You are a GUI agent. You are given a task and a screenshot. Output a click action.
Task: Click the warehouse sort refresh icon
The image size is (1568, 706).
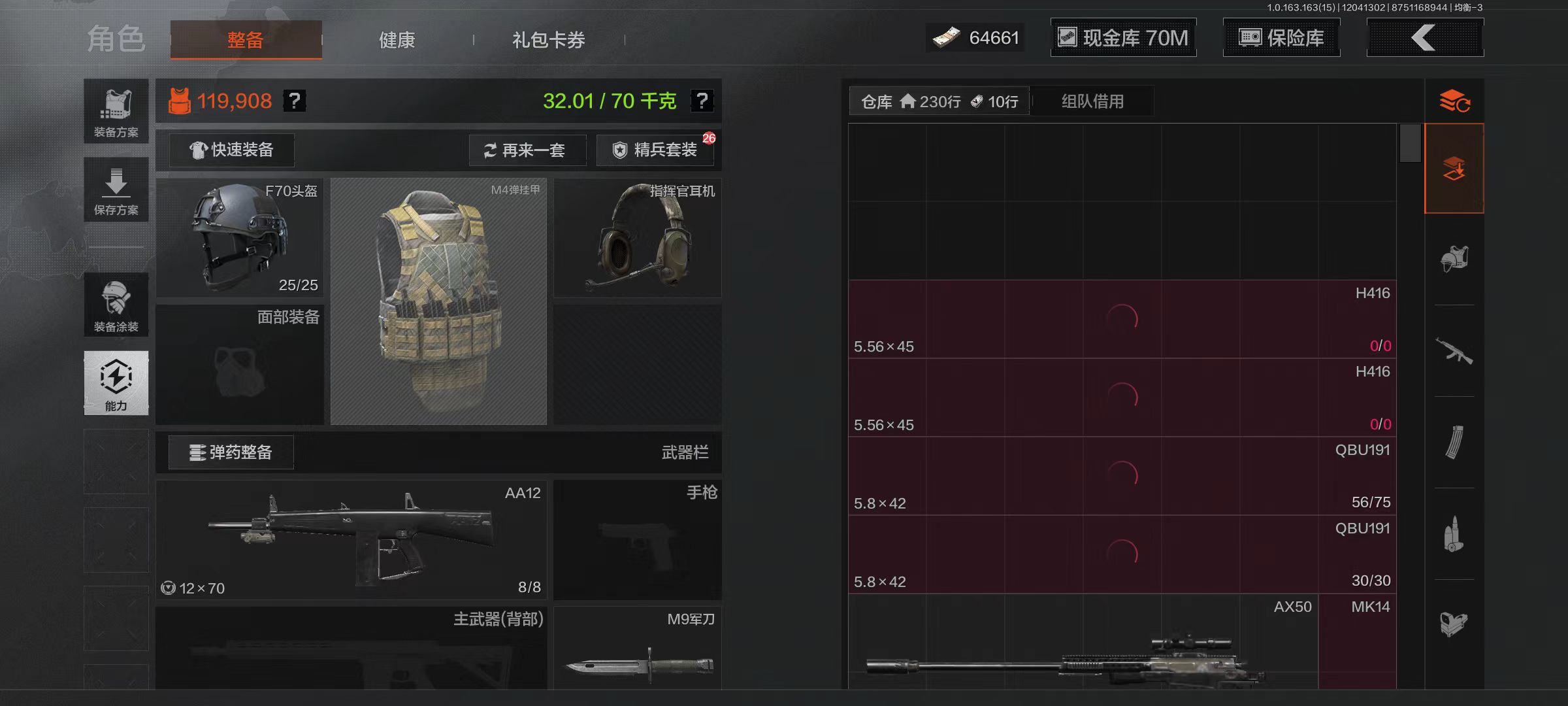coord(1454,101)
